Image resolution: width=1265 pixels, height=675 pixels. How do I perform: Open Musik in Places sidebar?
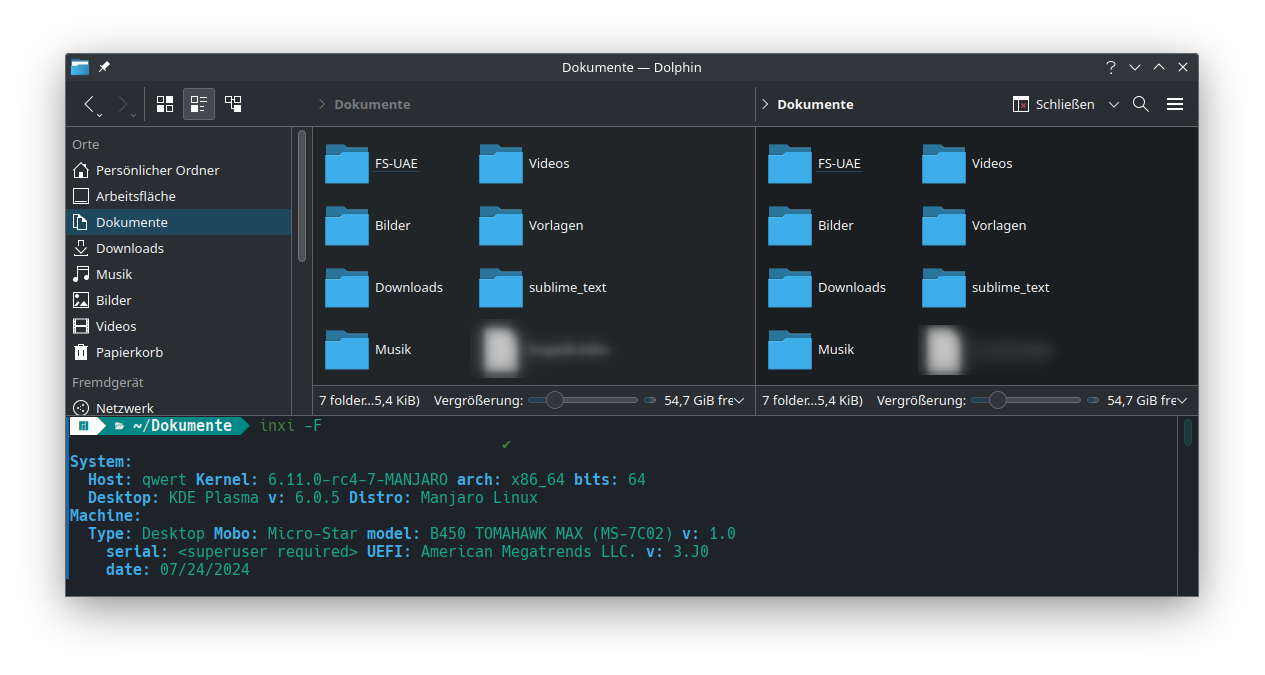179,274
